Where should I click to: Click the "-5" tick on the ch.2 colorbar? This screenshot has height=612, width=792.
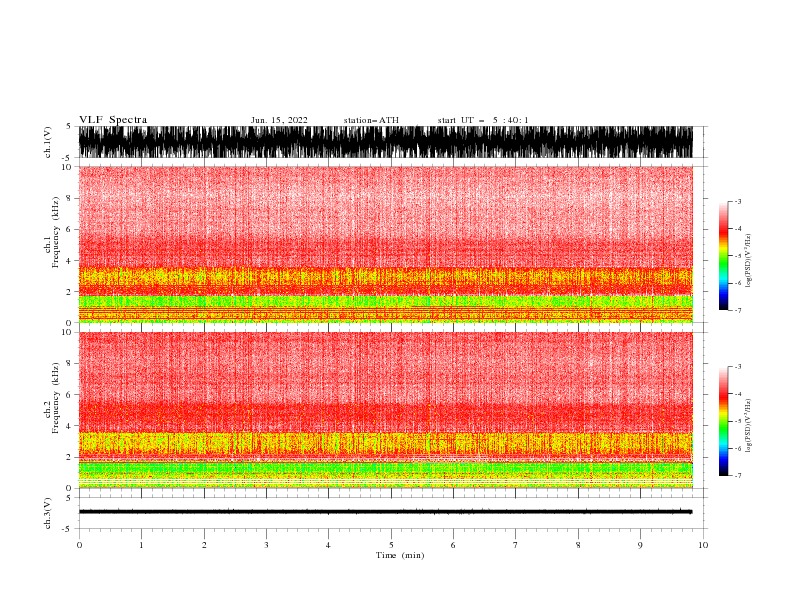[737, 421]
